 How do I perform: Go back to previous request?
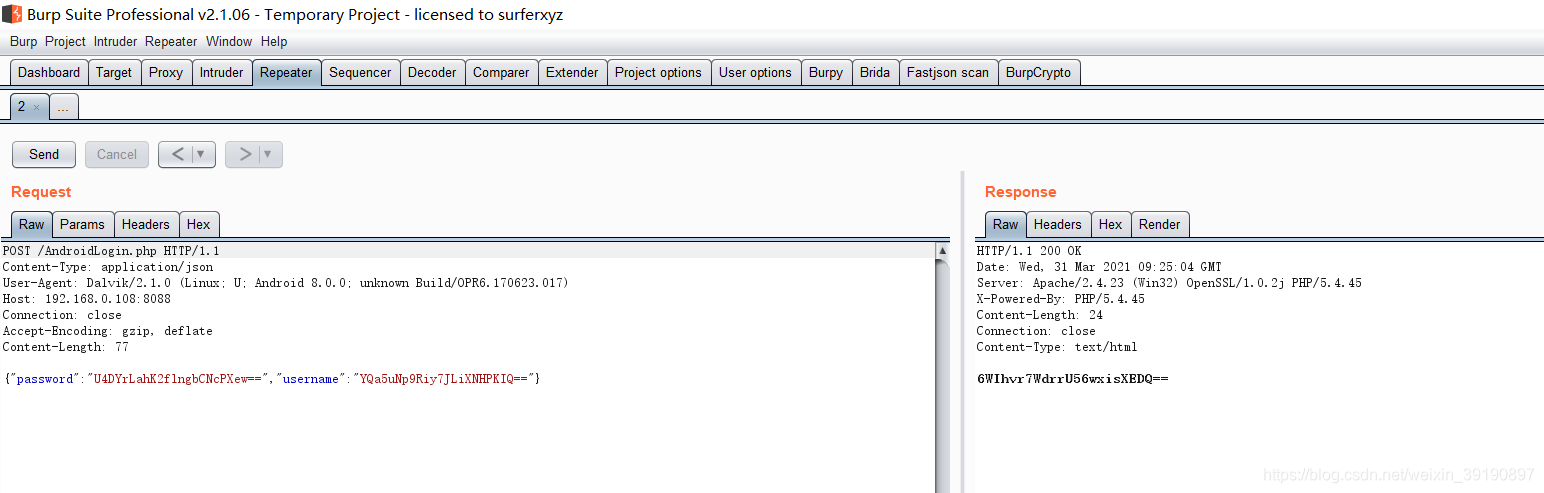pyautogui.click(x=177, y=154)
